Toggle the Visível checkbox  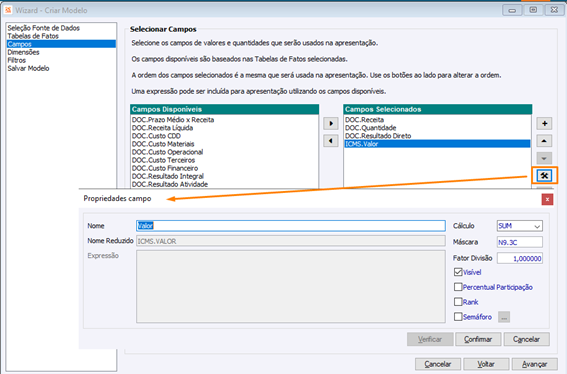point(458,272)
